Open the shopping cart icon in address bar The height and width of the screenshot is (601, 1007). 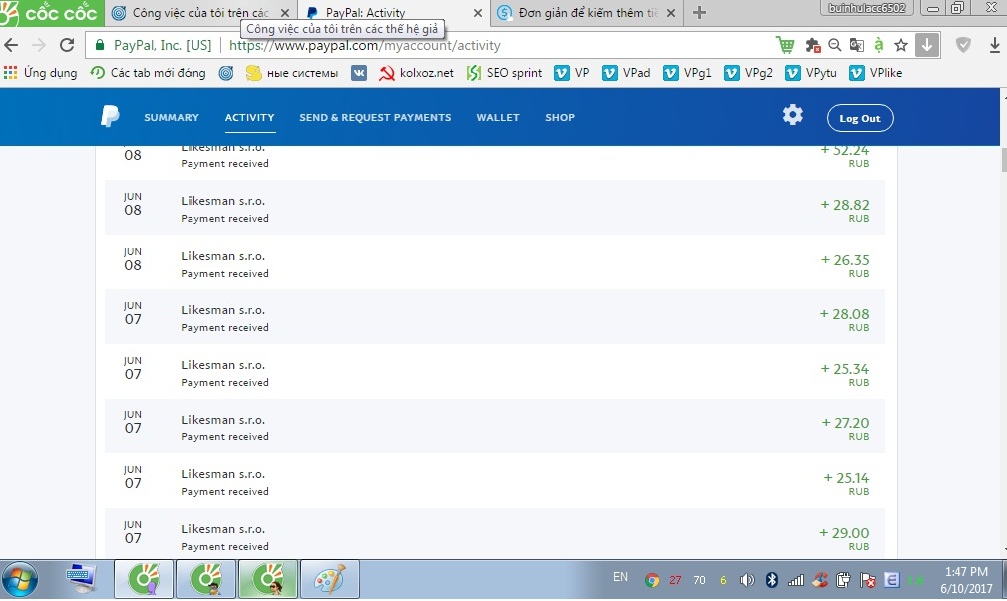coord(785,45)
